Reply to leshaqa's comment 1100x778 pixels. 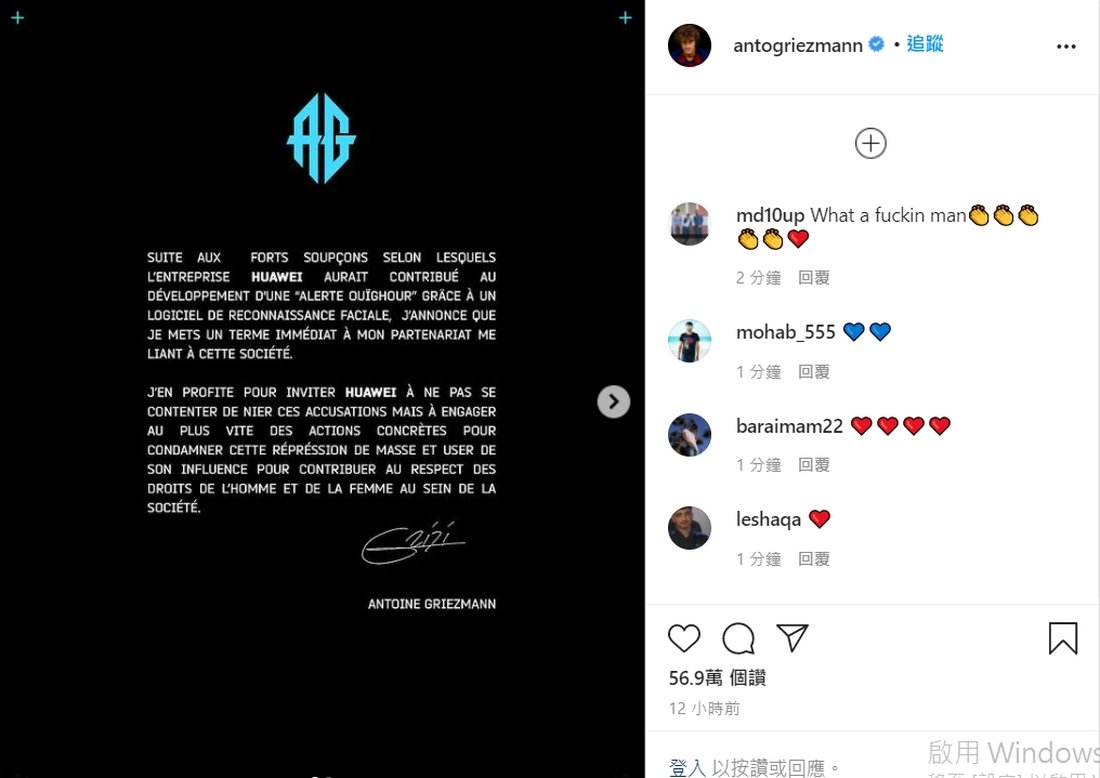click(814, 559)
